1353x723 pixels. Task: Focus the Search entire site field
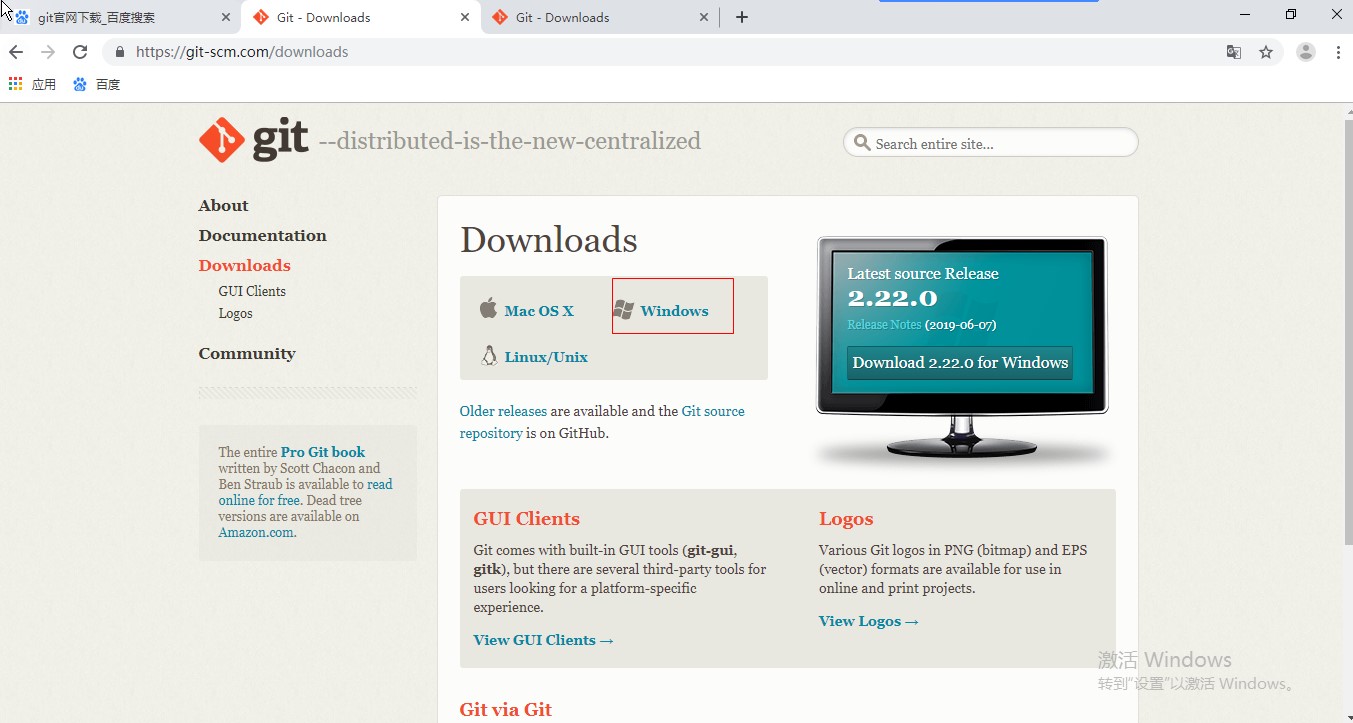[x=991, y=143]
